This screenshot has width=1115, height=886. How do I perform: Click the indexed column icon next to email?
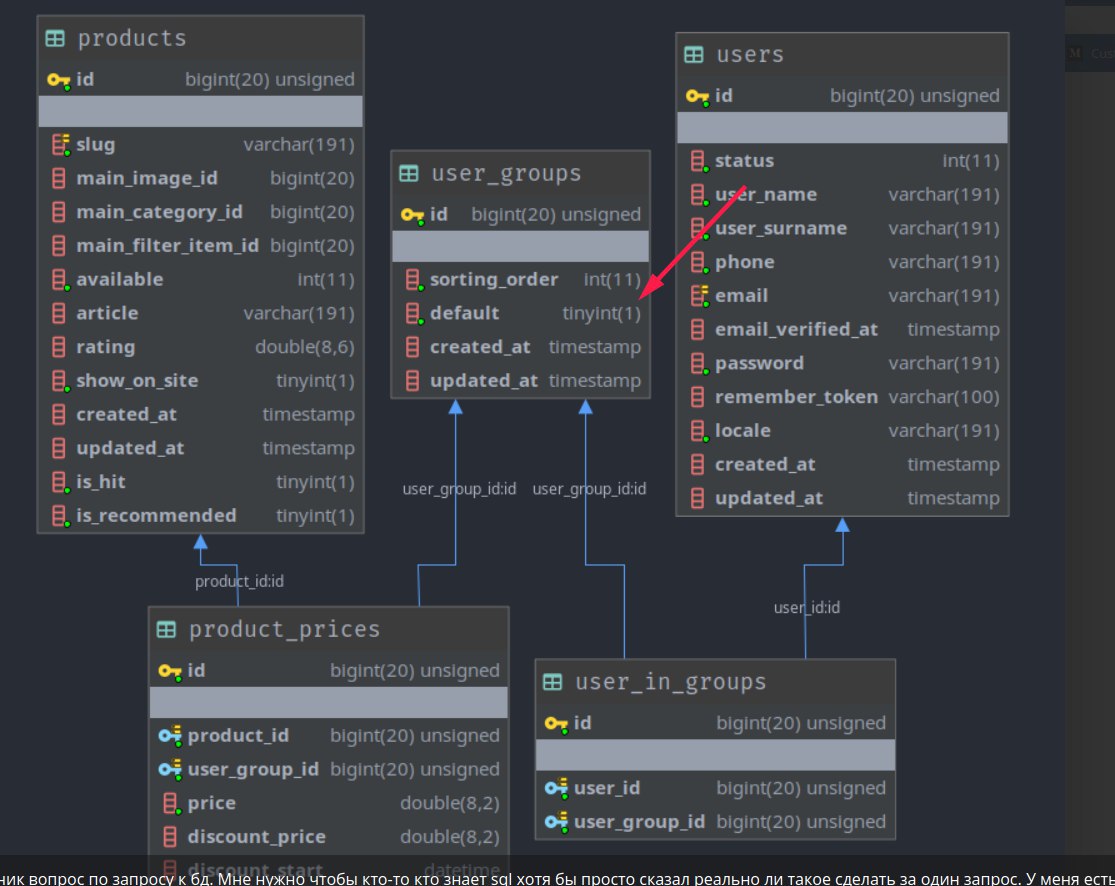(700, 296)
